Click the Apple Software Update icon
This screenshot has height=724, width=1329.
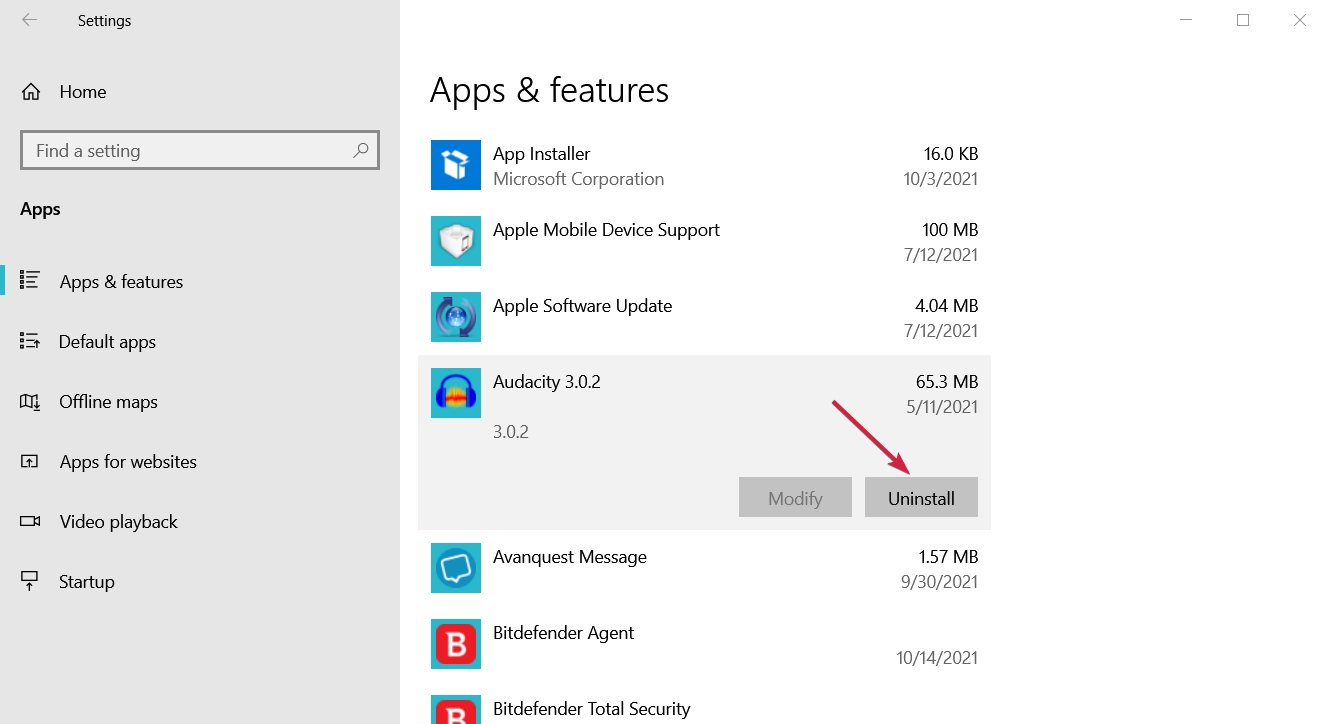coord(456,317)
